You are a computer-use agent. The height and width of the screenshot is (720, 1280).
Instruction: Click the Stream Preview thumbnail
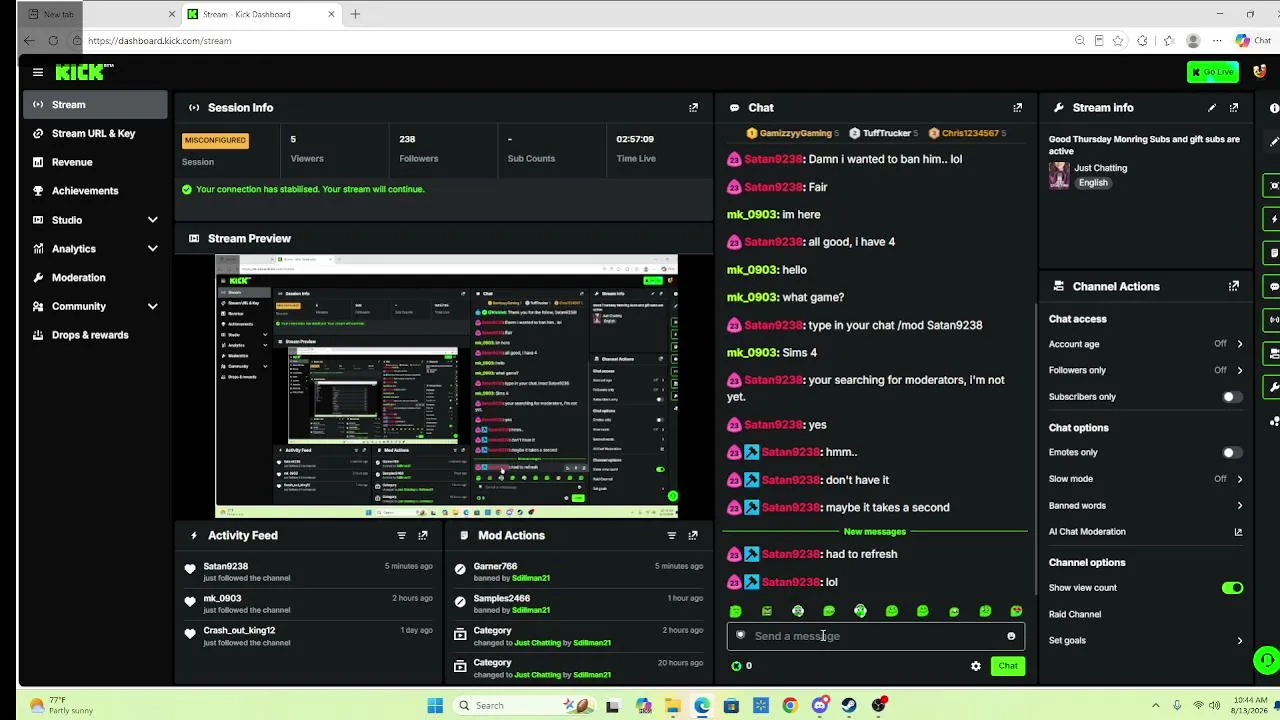(x=446, y=386)
